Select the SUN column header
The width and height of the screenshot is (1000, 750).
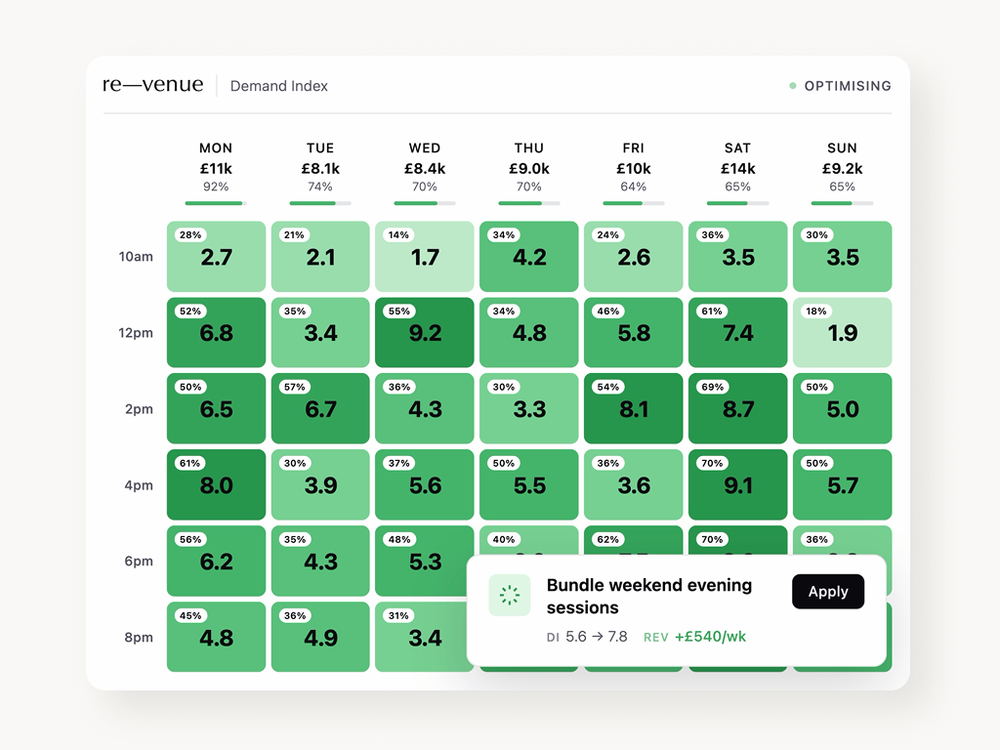[x=842, y=148]
